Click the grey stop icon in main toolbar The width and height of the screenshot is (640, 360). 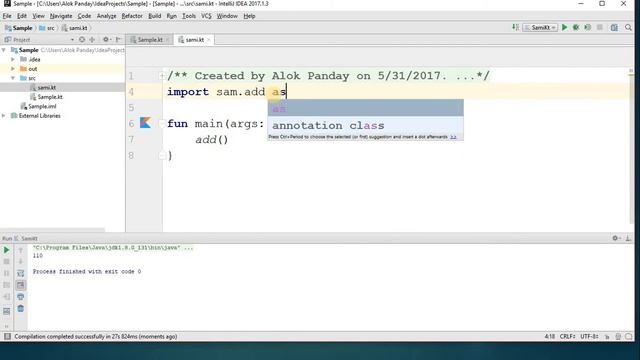pos(599,27)
